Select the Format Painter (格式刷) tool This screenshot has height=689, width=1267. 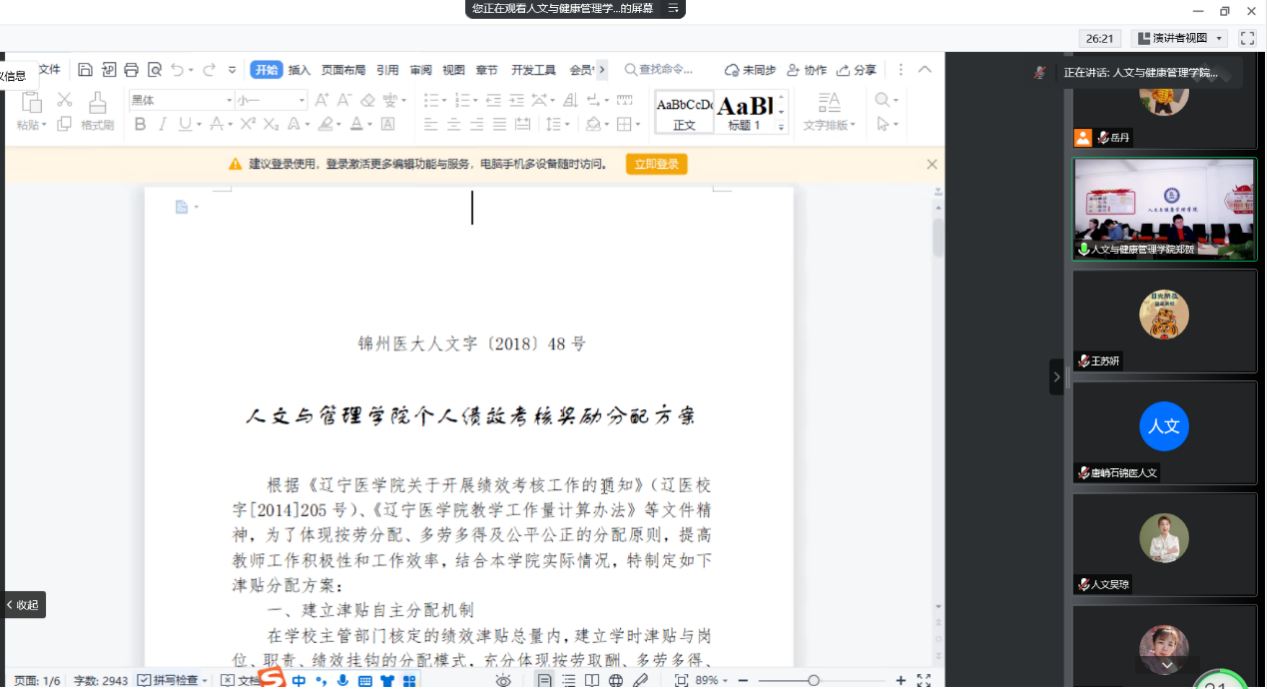point(97,111)
